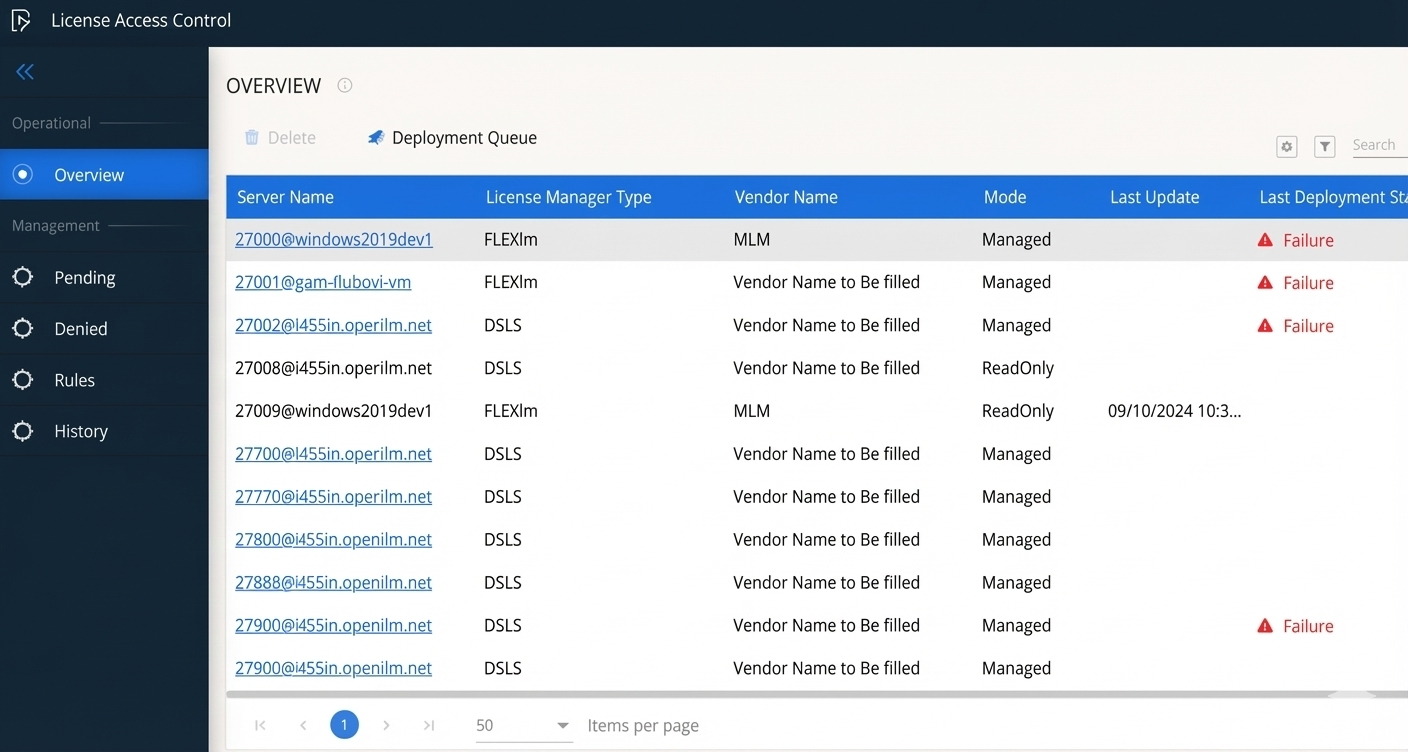Open table settings gear icon
The height and width of the screenshot is (752, 1408).
[1287, 147]
